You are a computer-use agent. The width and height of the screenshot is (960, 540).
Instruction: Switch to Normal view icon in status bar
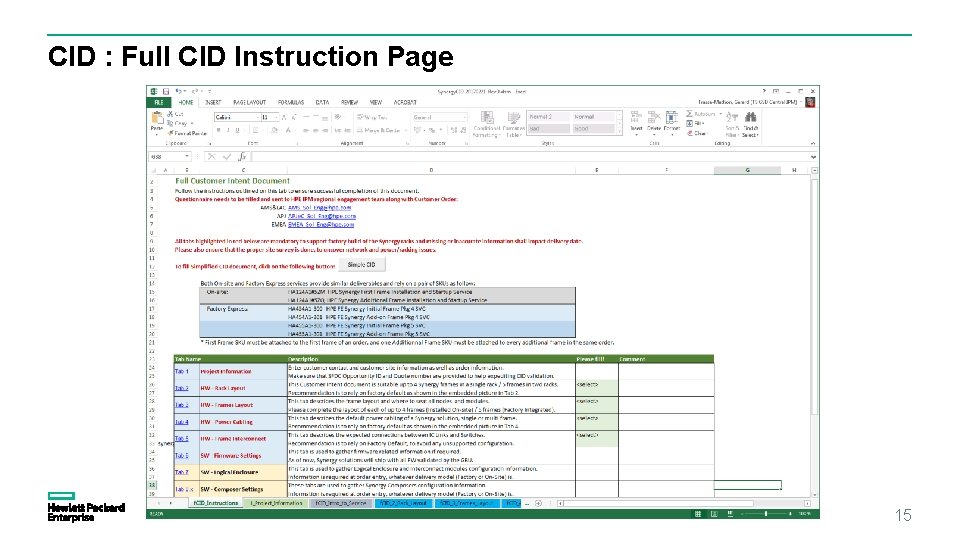pyautogui.click(x=697, y=514)
